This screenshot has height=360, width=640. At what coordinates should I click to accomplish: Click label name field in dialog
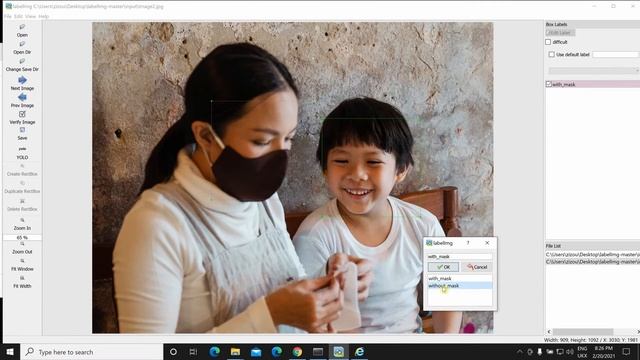click(460, 256)
